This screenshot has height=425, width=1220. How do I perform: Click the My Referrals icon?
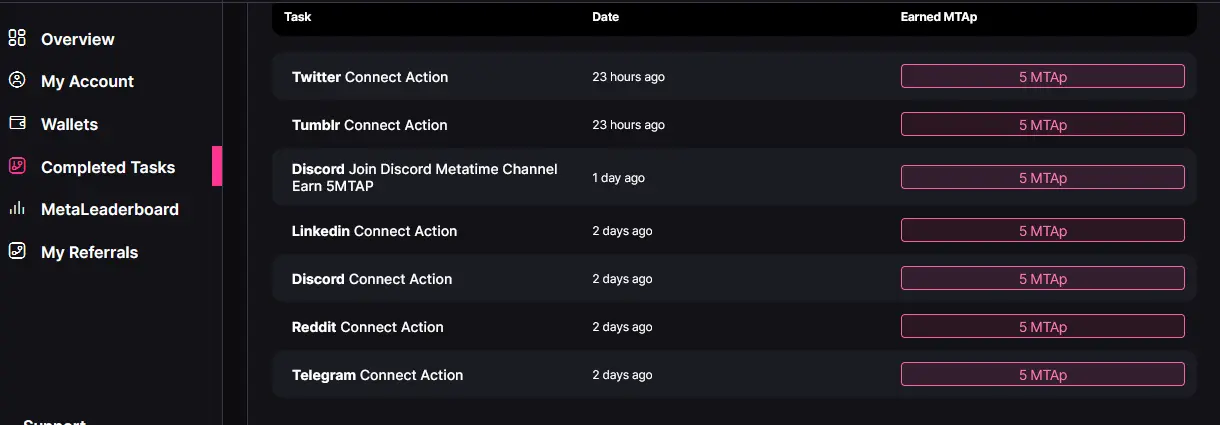click(17, 252)
